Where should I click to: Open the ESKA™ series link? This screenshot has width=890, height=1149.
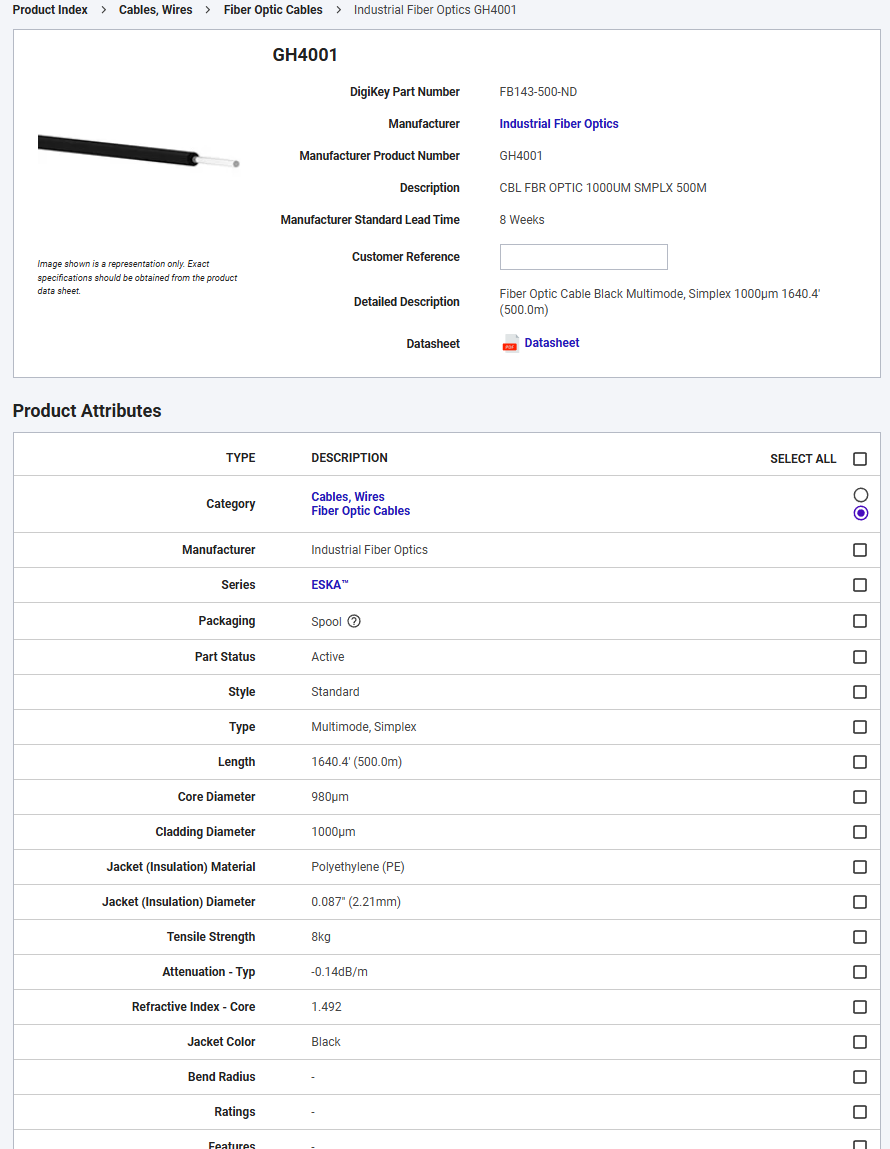(329, 585)
